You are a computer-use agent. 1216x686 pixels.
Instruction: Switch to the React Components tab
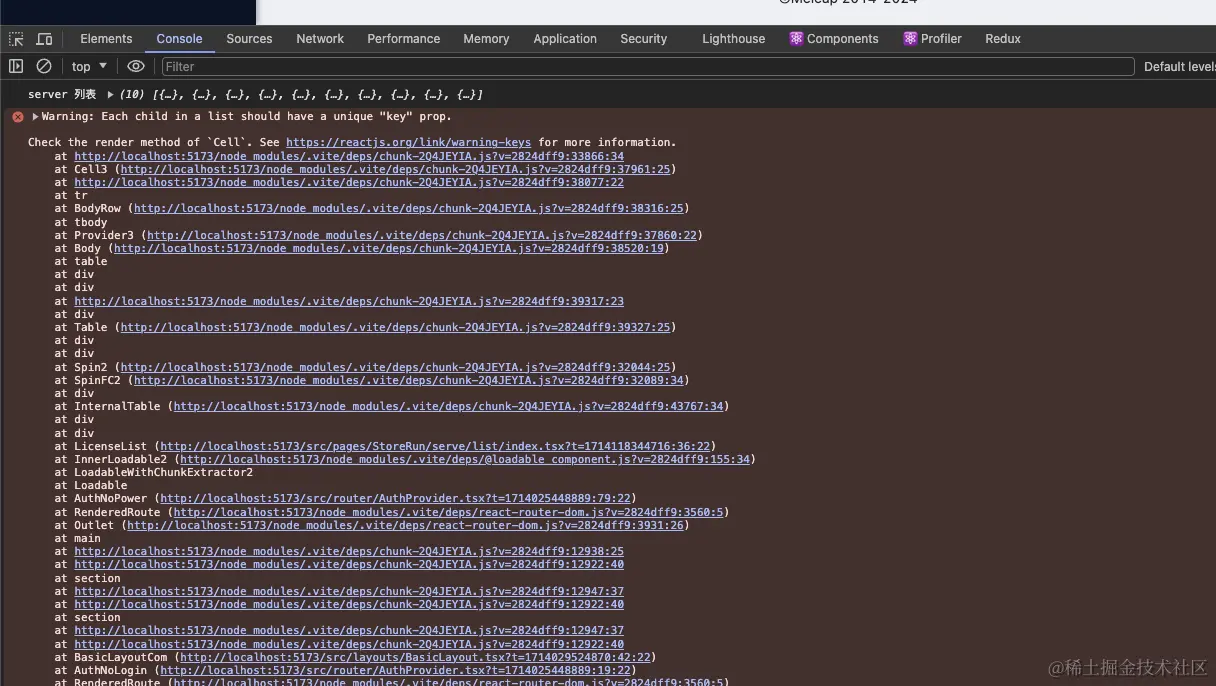click(834, 39)
